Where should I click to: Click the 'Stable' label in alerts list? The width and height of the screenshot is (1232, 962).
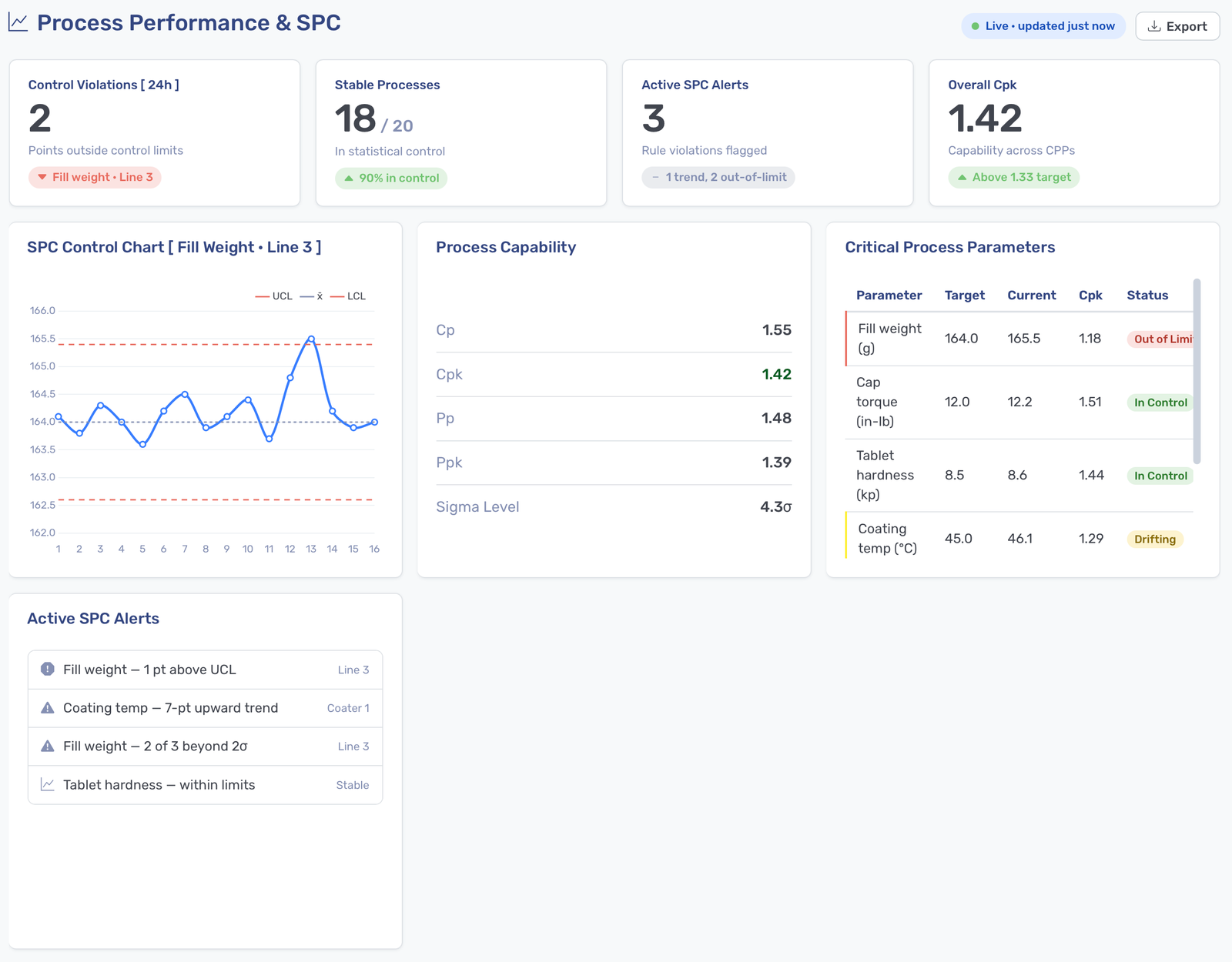353,786
